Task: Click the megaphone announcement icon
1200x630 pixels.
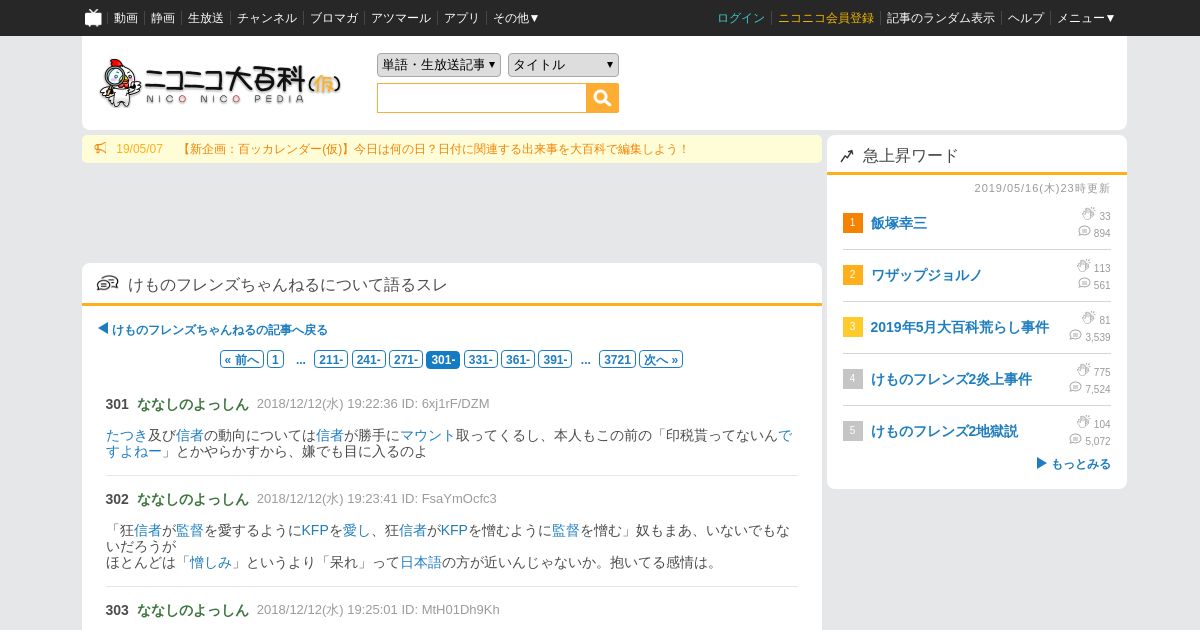Action: [x=100, y=149]
